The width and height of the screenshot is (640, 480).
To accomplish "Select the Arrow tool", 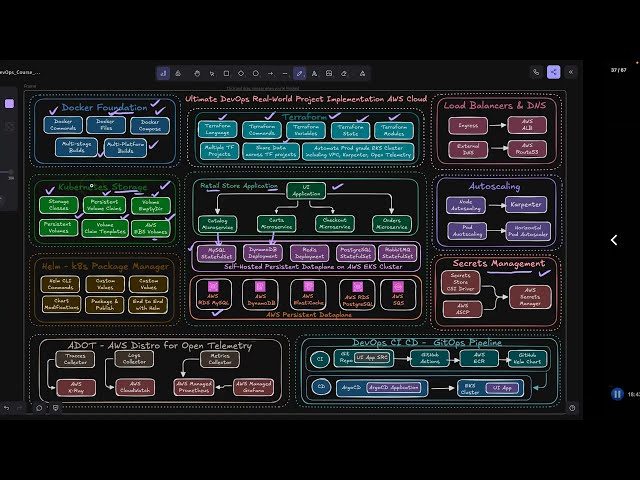I will (270, 73).
